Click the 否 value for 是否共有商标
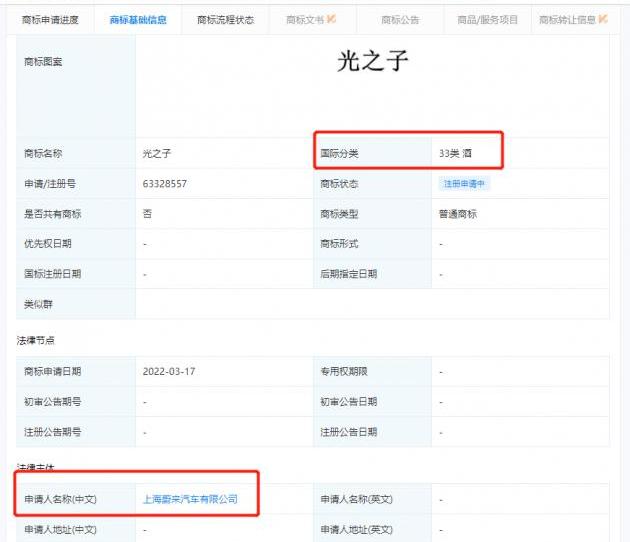This screenshot has width=630, height=542. (147, 214)
